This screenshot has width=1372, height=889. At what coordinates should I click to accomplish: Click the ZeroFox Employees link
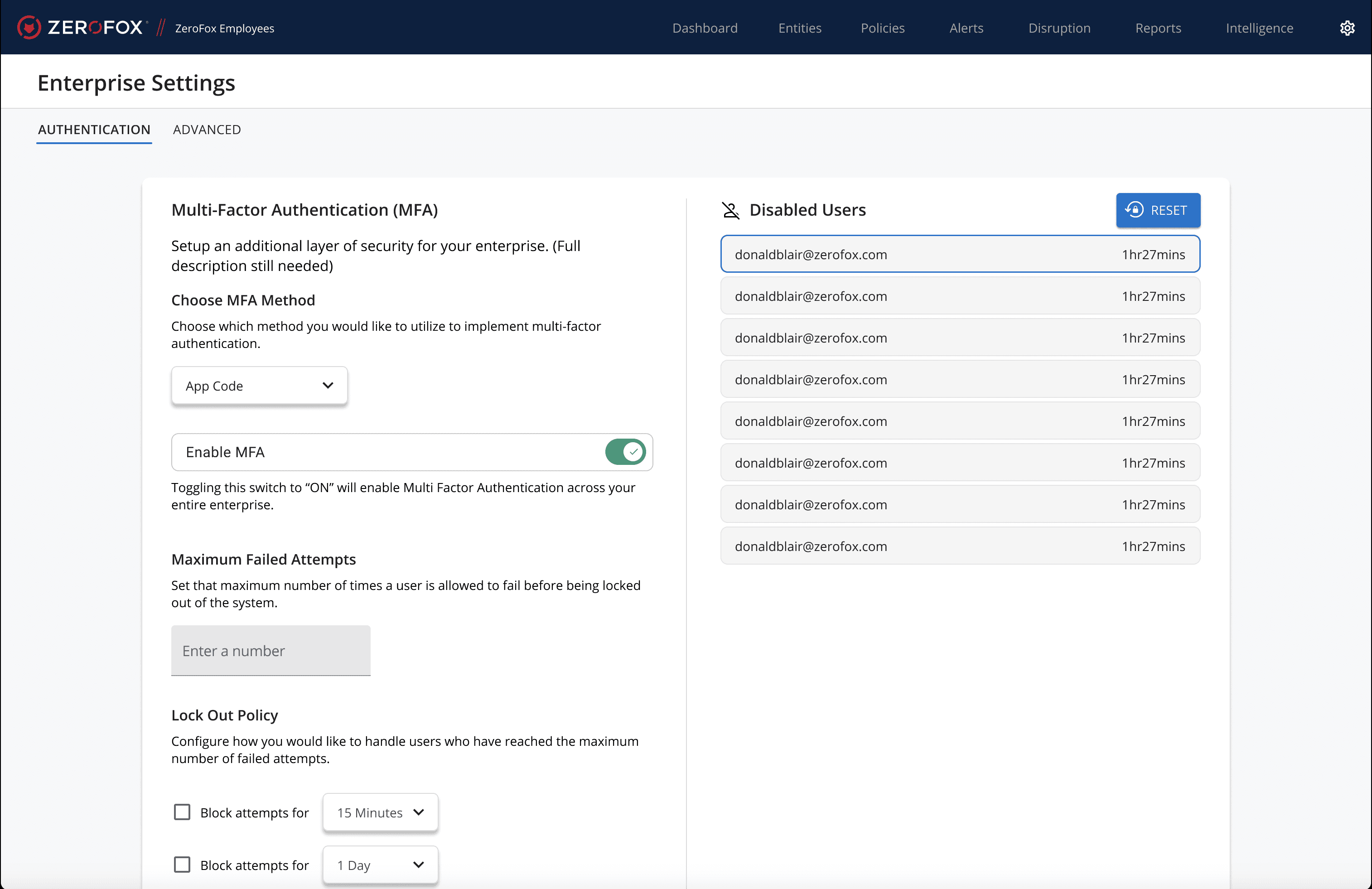click(x=224, y=28)
